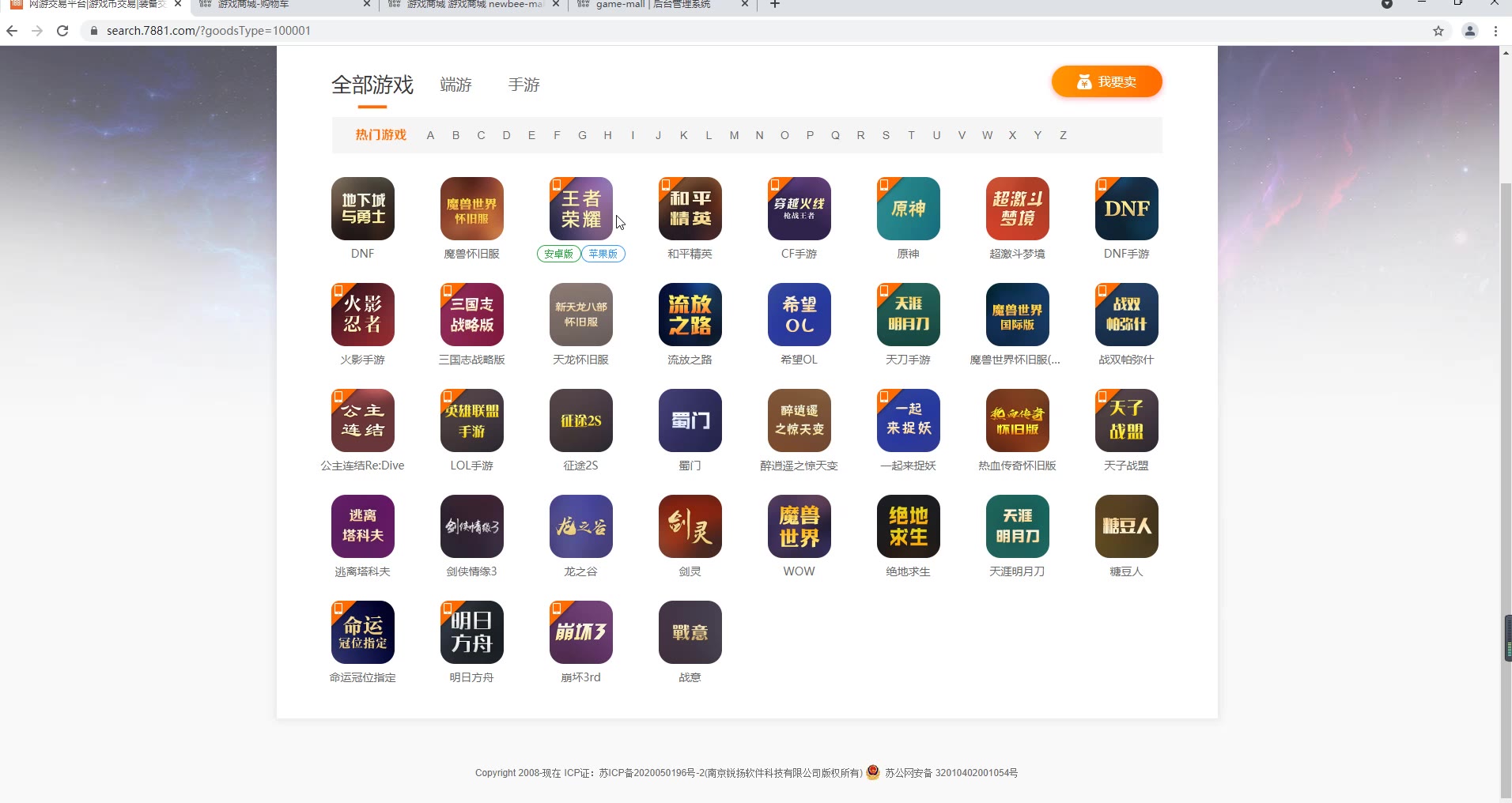Select the 绝地求生 game icon
Screen dimensions: 1512x803
[x=909, y=526]
